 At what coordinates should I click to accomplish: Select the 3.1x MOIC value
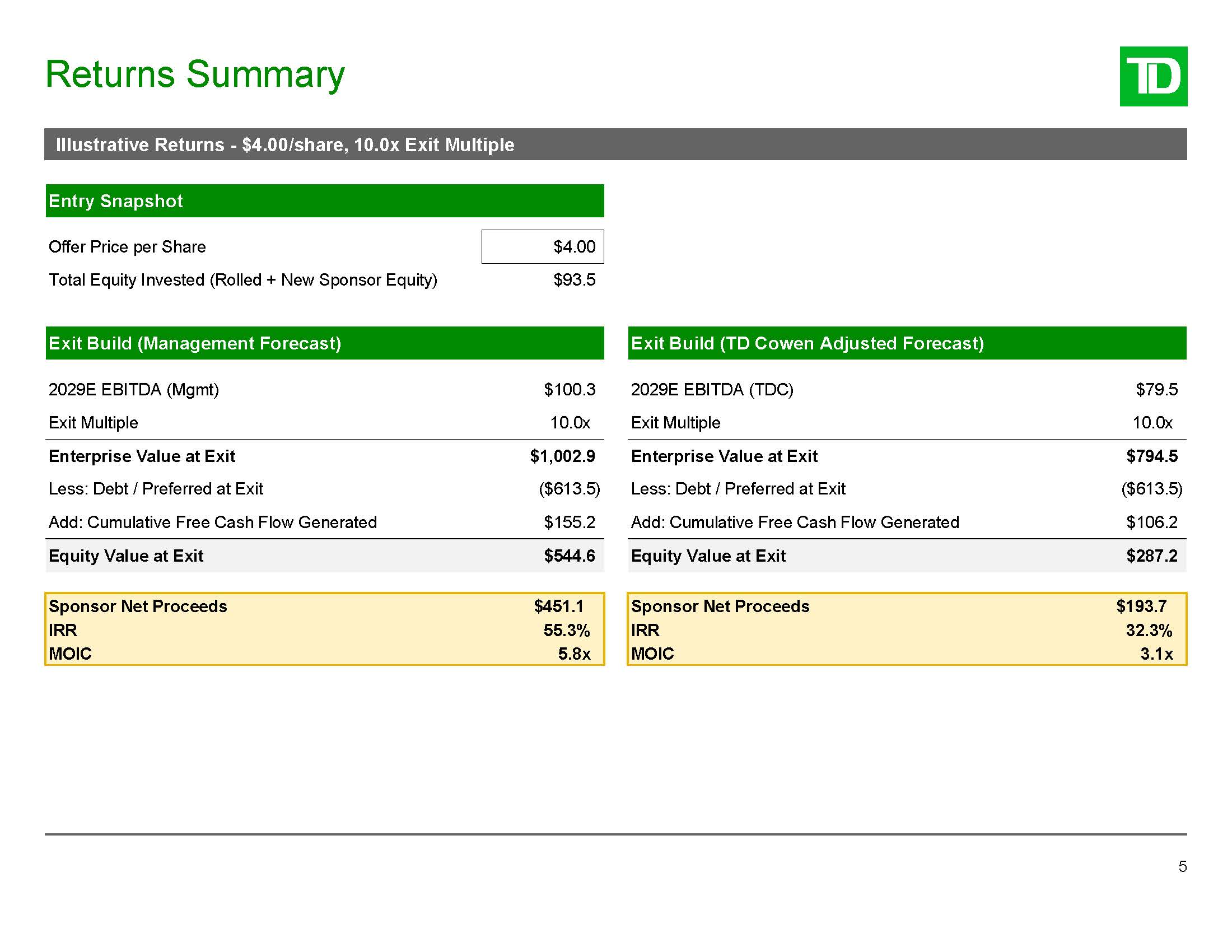coord(1156,654)
